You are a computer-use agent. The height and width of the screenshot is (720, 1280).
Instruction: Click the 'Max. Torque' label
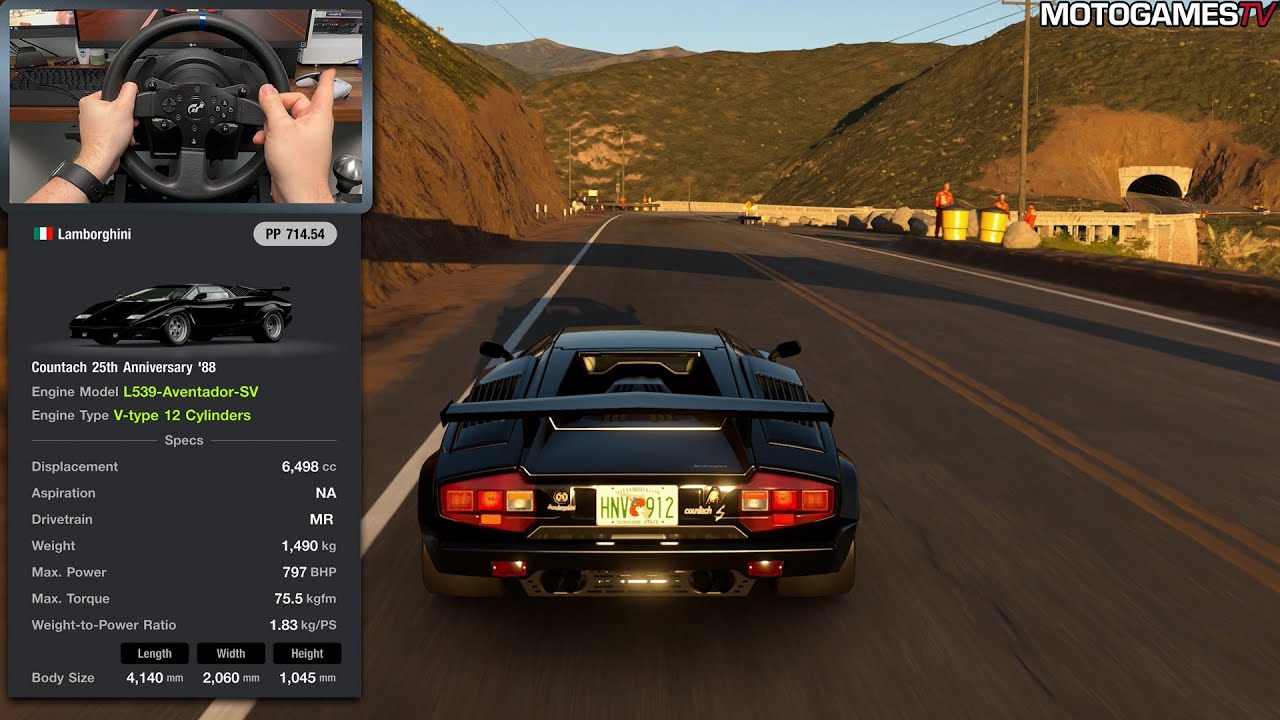tap(69, 599)
